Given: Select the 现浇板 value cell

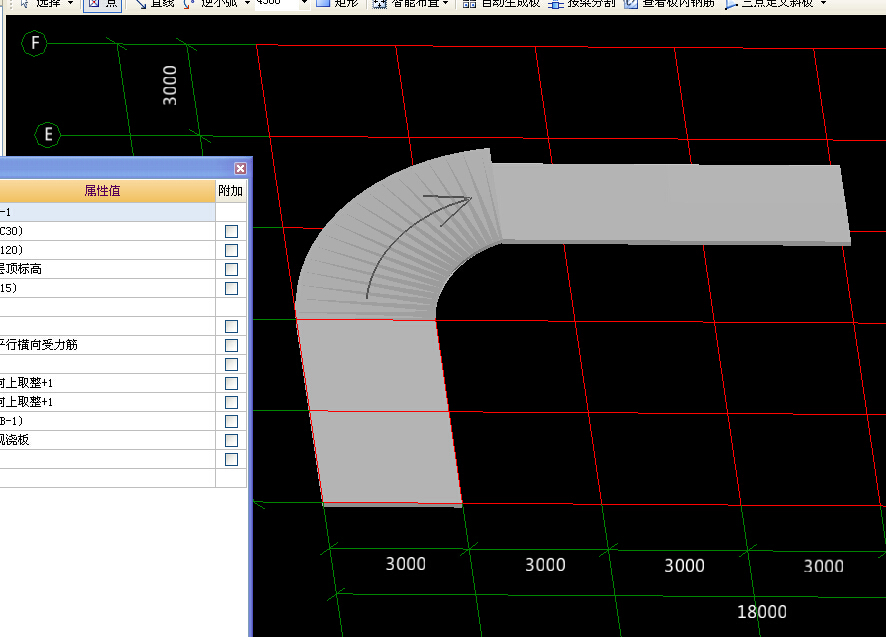Looking at the screenshot, I should tap(107, 440).
